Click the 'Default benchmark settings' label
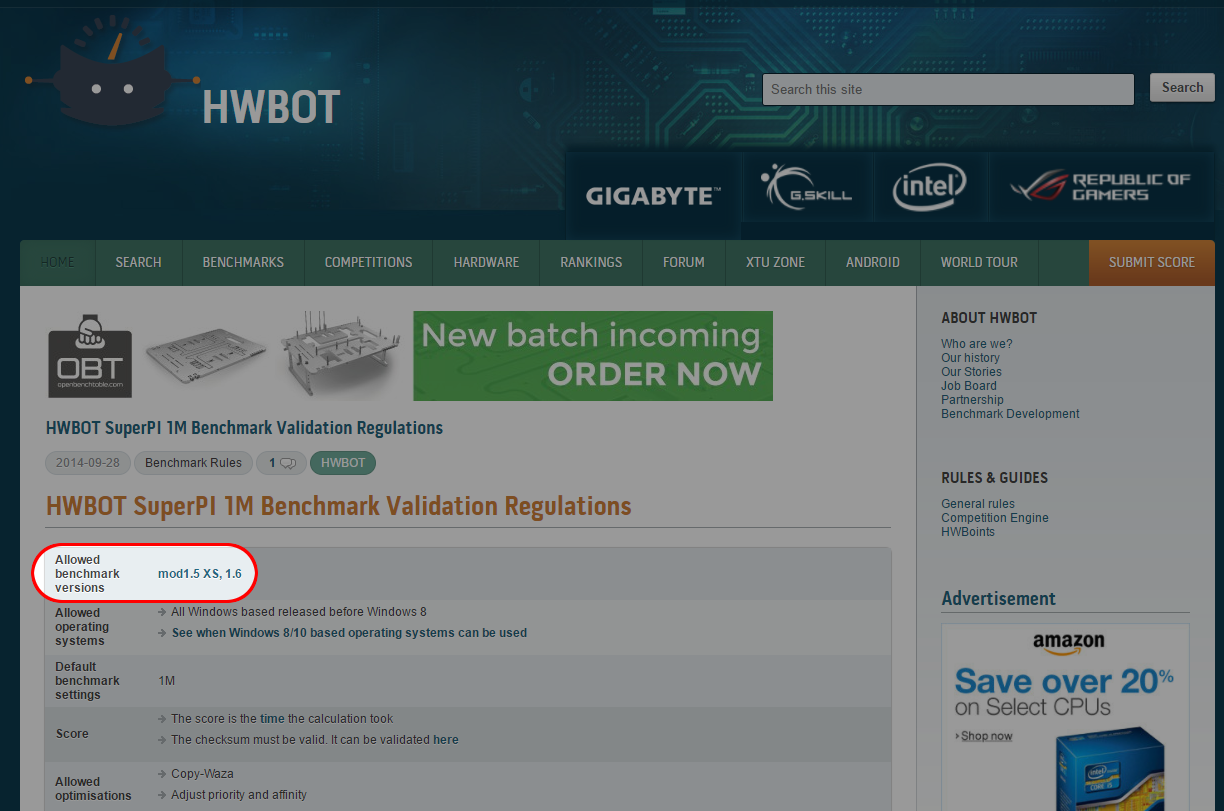This screenshot has width=1224, height=811. click(x=87, y=681)
